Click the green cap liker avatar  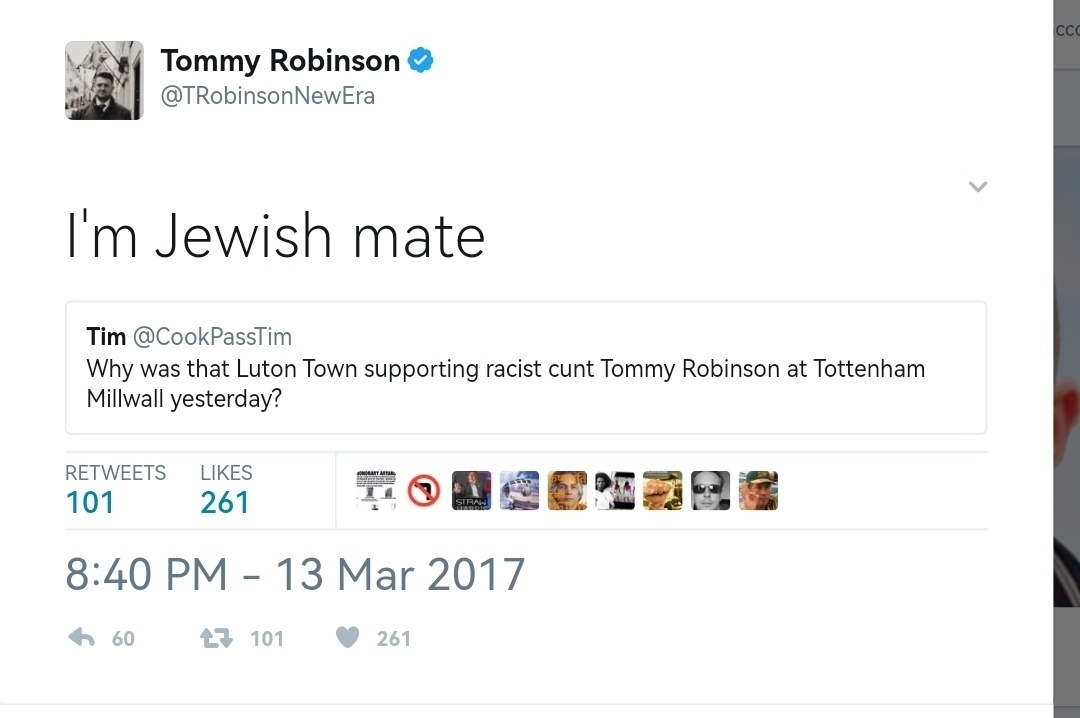coord(758,491)
